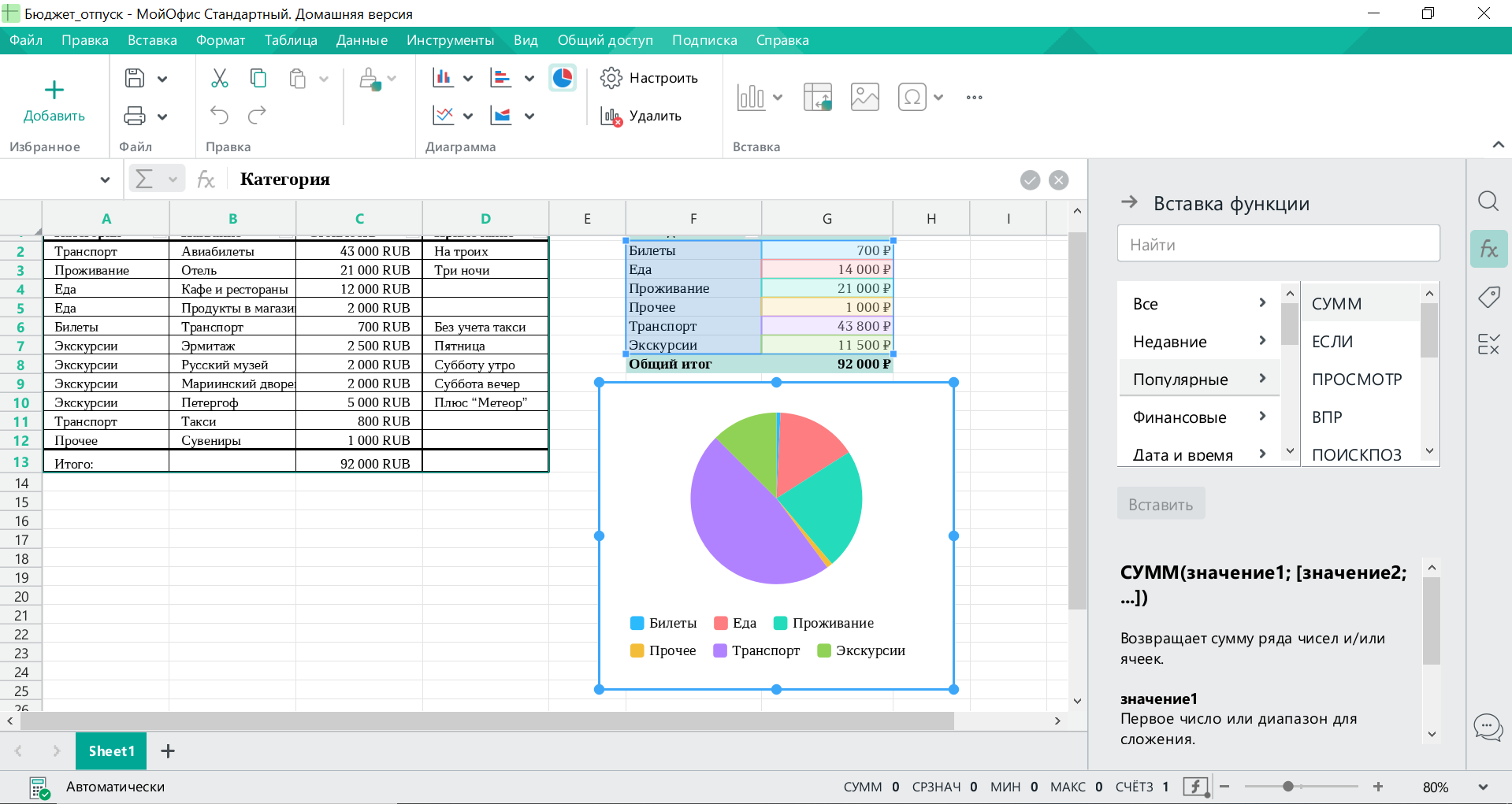
Task: Expand the Финансовые function category
Action: 1198,417
